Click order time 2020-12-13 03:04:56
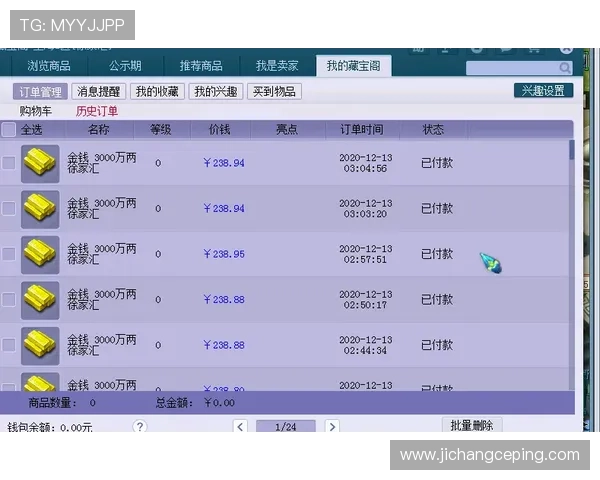 (x=366, y=163)
